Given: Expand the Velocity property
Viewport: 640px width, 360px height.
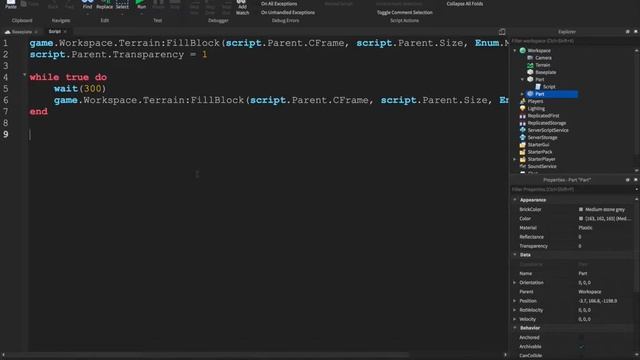Looking at the screenshot, I should point(515,319).
